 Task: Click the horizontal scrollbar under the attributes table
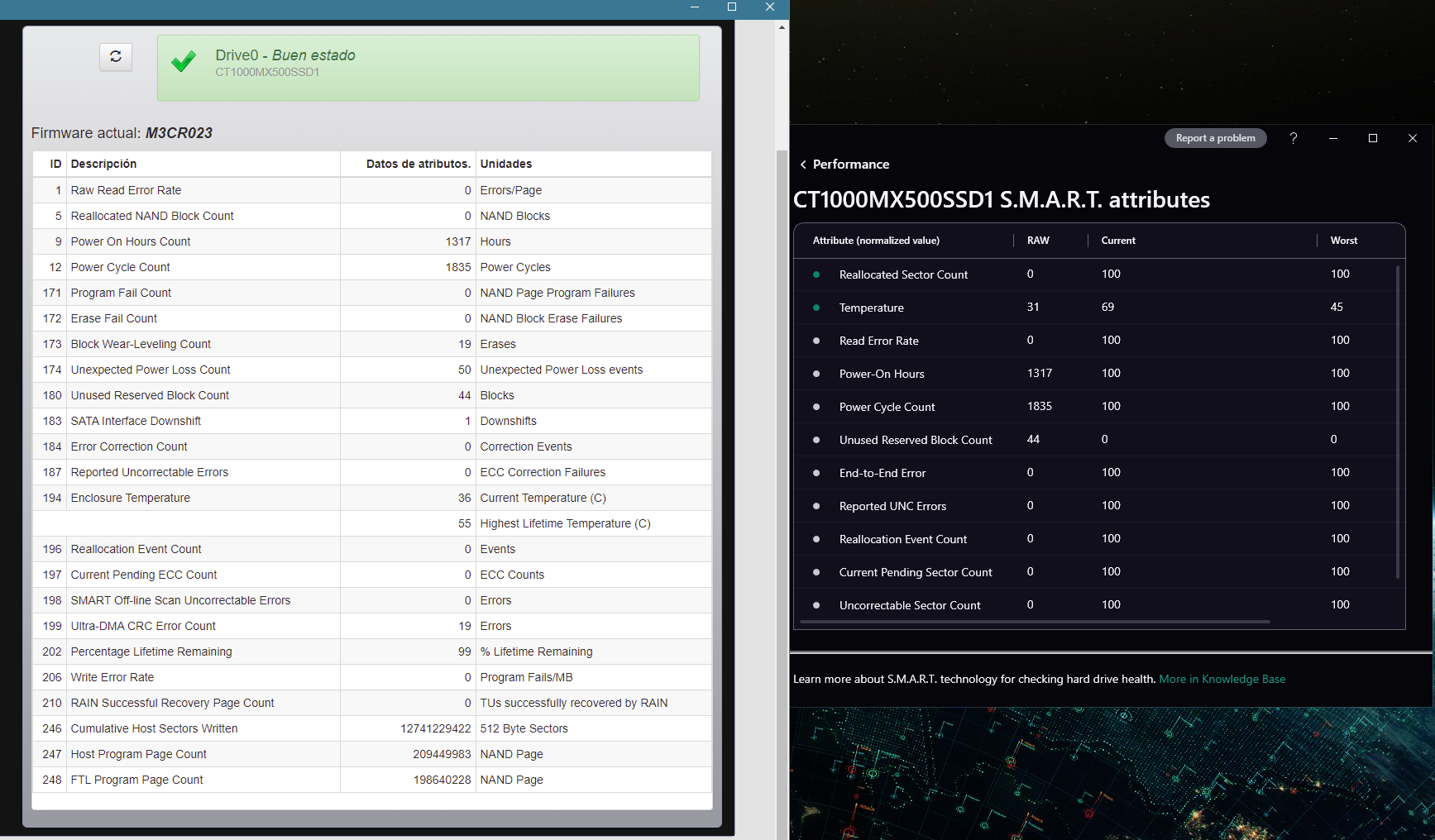1035,622
